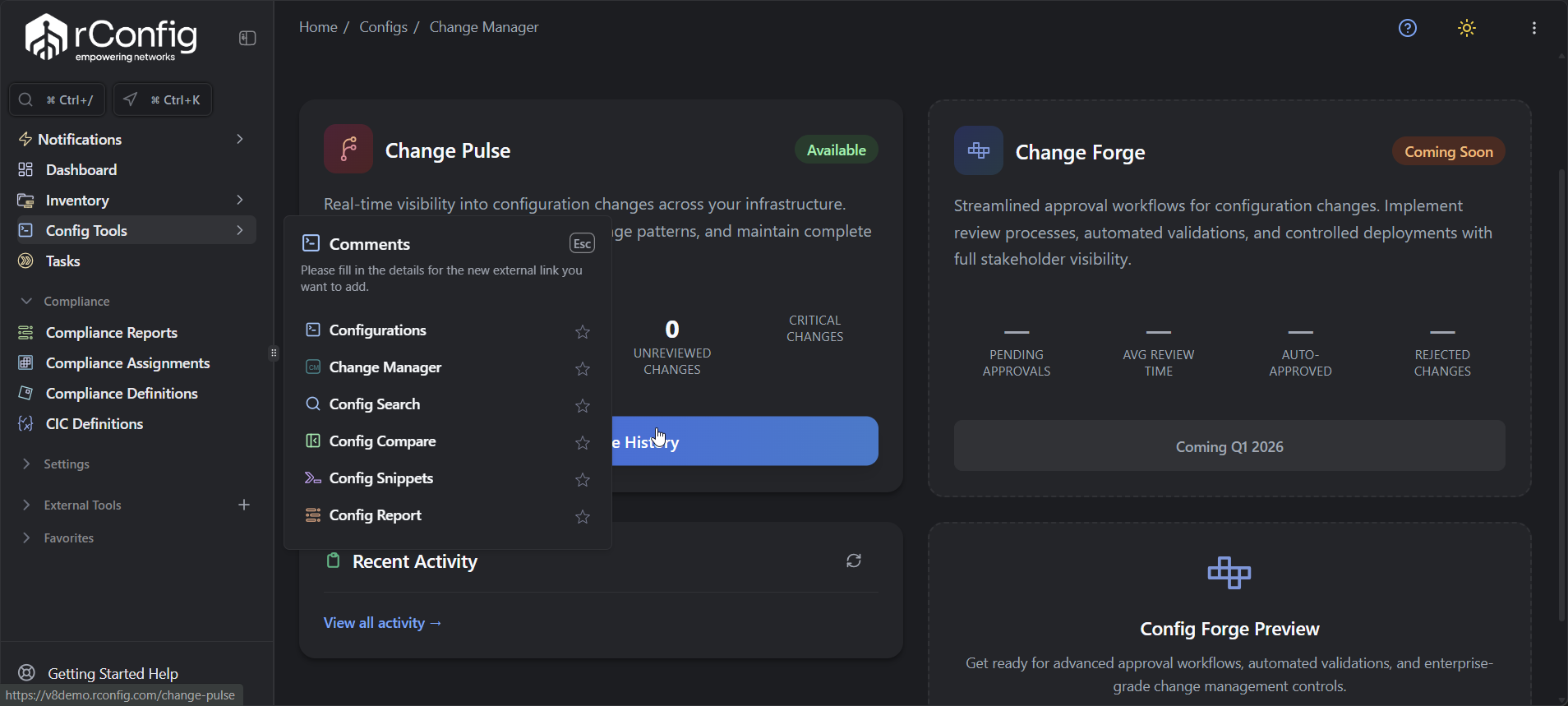Screen dimensions: 1568x706
Task: Favorite Configurations with star
Action: [583, 332]
